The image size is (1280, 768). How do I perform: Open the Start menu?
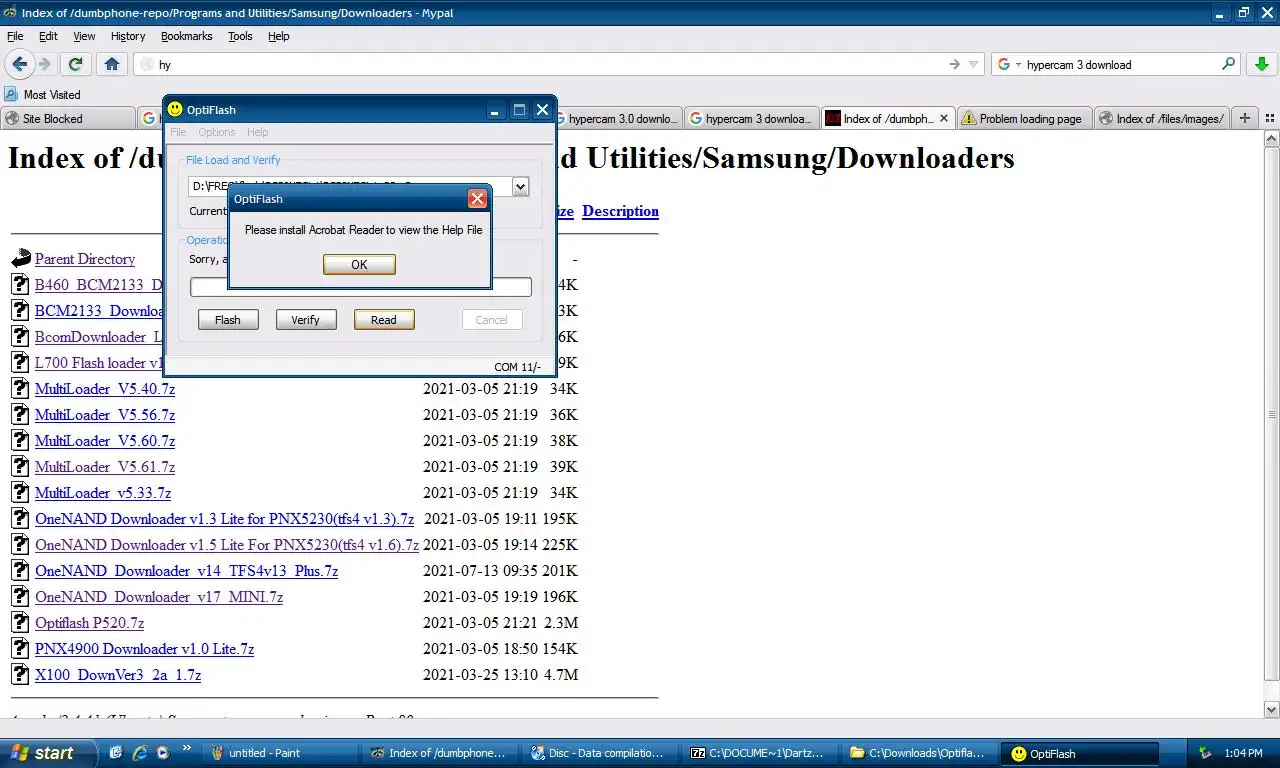coord(48,753)
